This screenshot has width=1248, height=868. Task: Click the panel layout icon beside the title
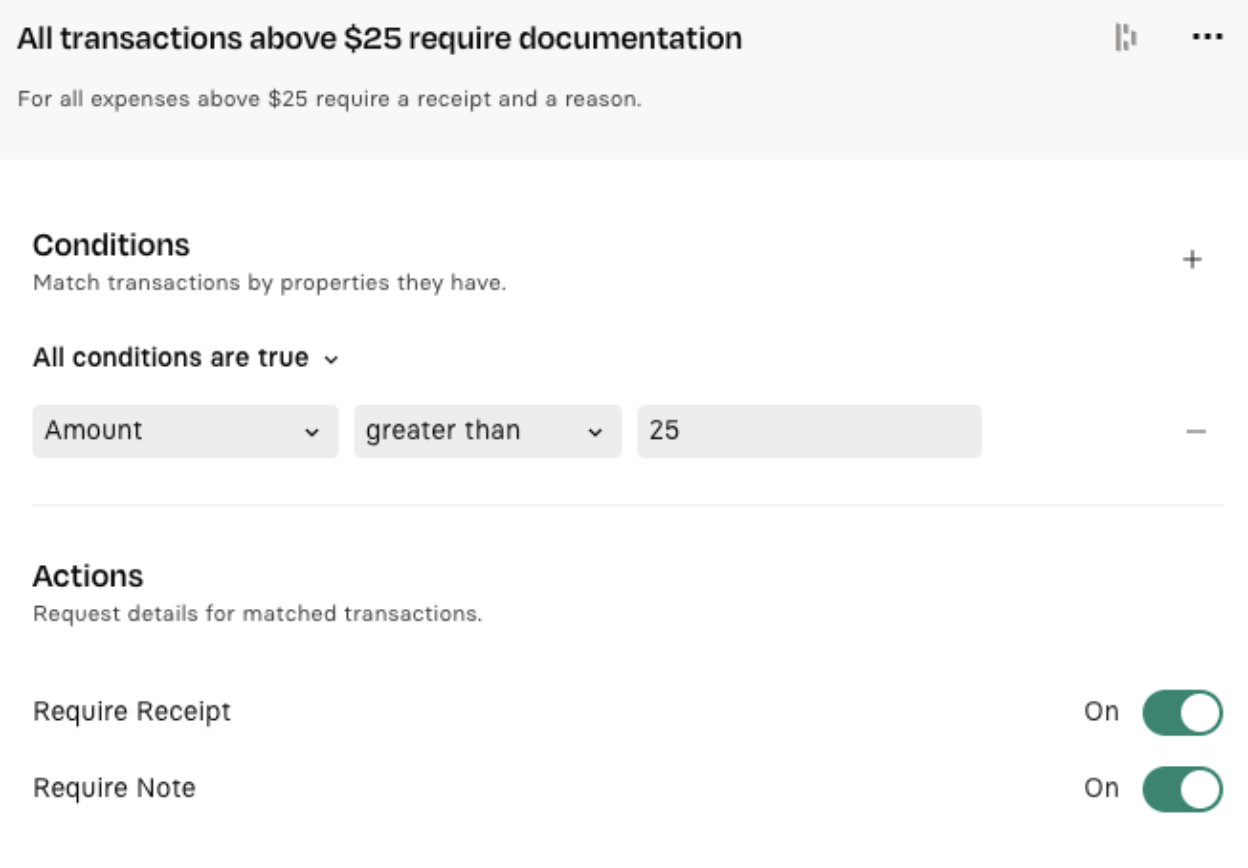coord(1126,38)
